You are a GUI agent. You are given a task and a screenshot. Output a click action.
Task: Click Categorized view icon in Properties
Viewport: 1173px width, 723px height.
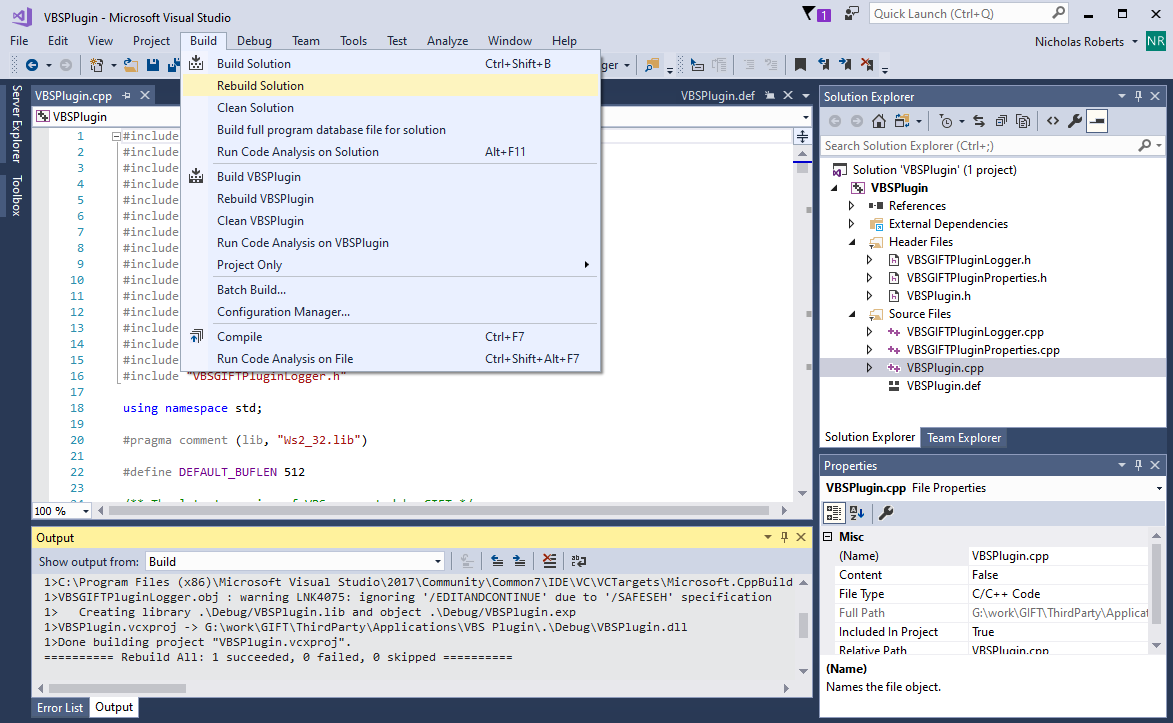(833, 513)
